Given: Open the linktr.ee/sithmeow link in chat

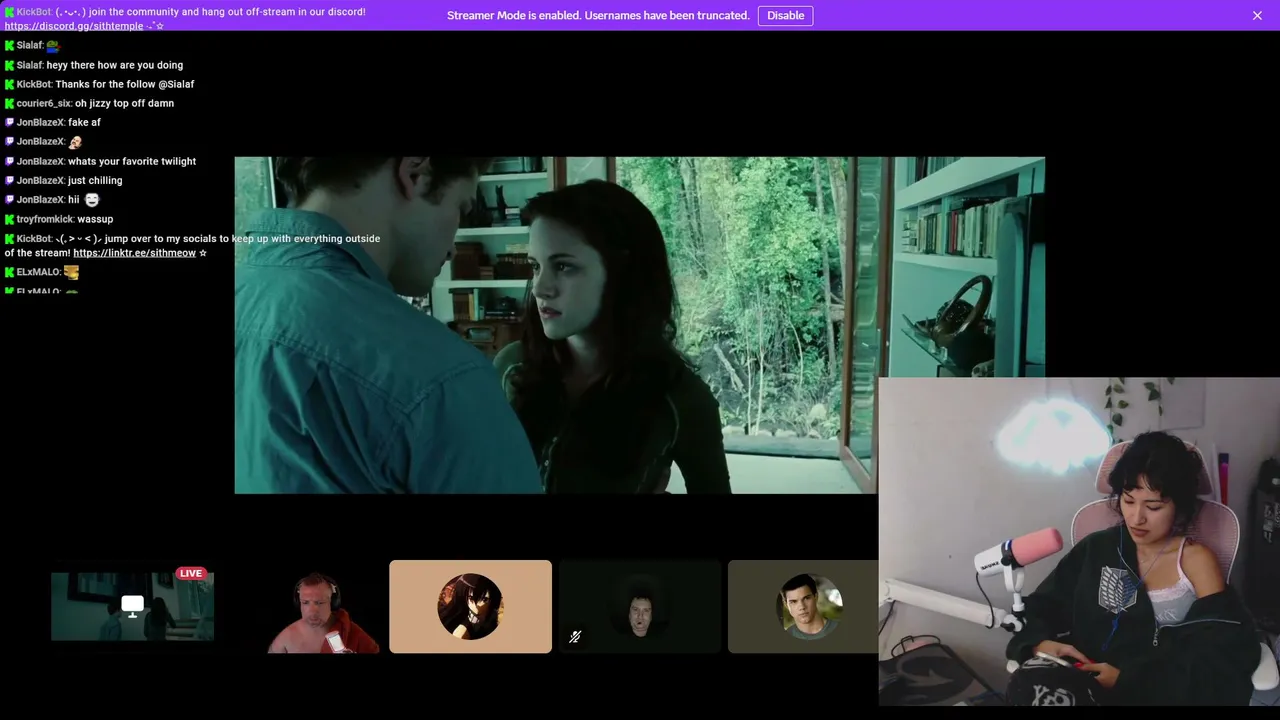Looking at the screenshot, I should pos(134,253).
